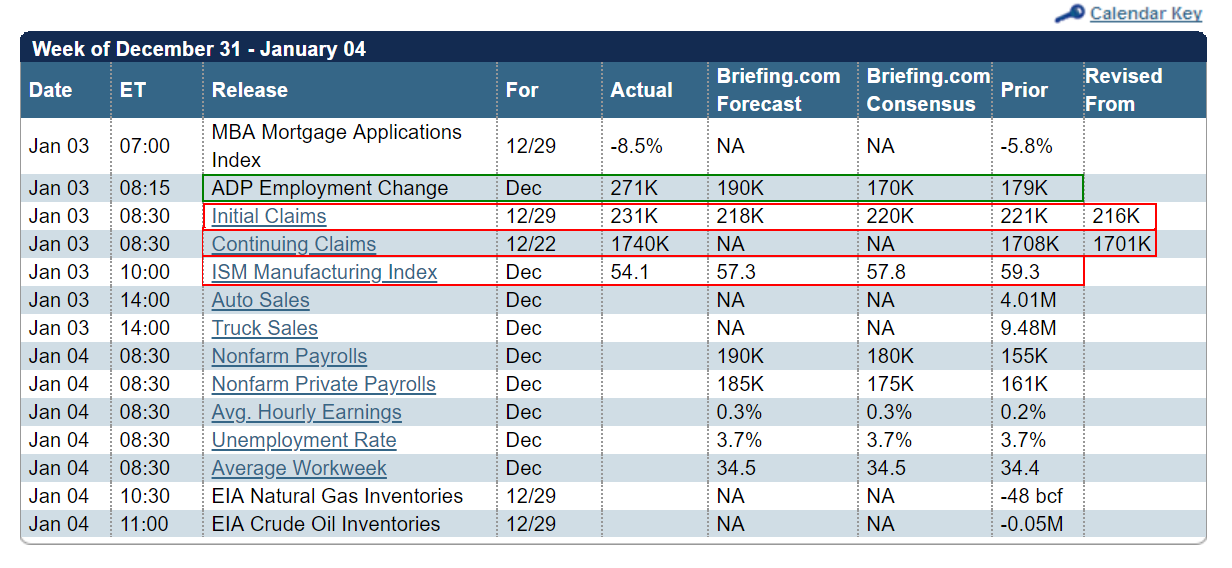Click the Release column header
1232x568 pixels.
[x=250, y=90]
